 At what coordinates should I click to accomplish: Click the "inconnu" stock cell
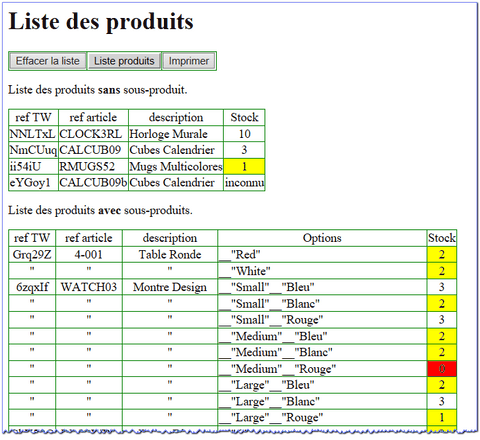coord(244,183)
